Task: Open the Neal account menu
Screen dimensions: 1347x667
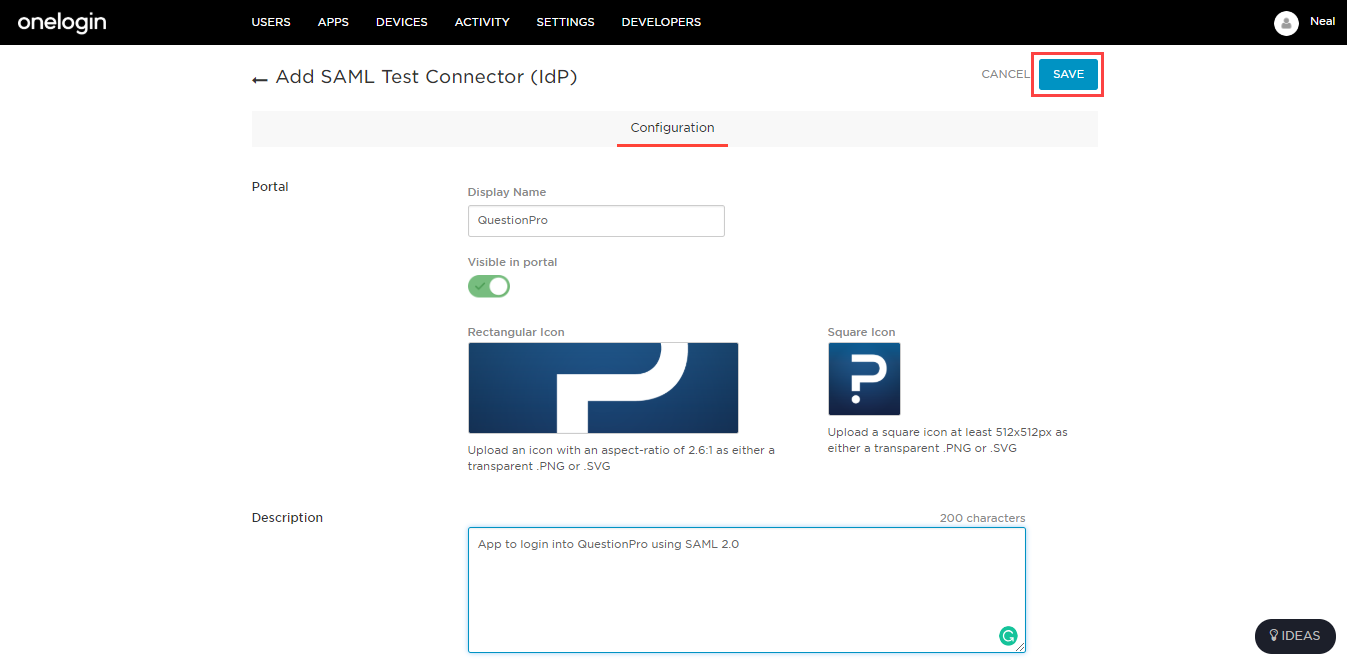Action: (x=1322, y=21)
